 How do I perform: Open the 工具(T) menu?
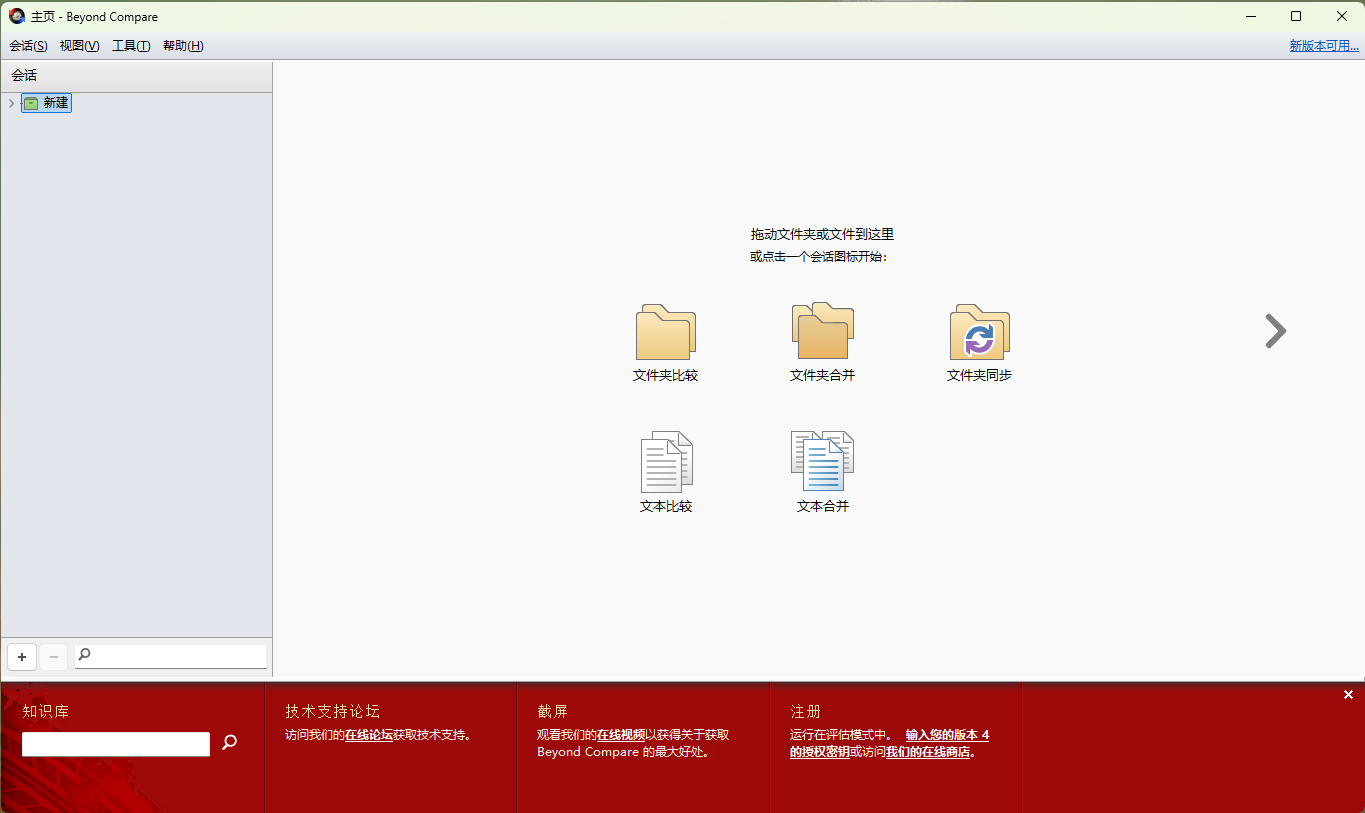131,46
